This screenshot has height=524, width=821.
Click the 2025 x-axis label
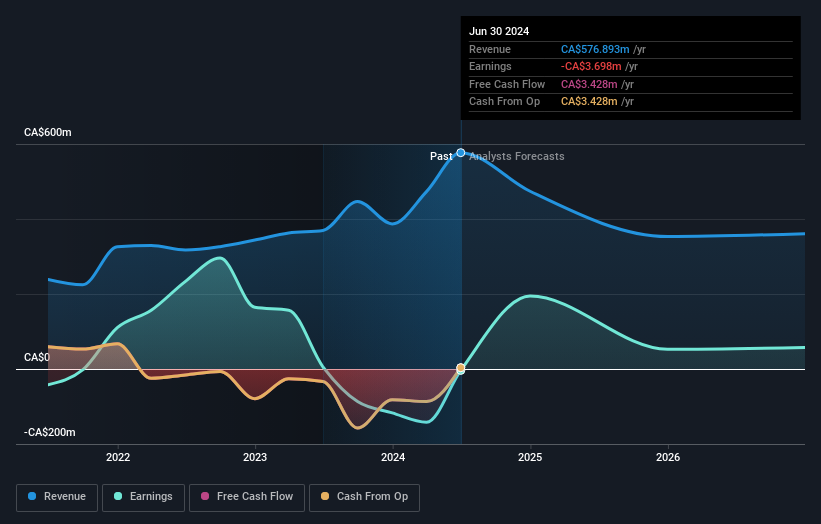click(530, 458)
